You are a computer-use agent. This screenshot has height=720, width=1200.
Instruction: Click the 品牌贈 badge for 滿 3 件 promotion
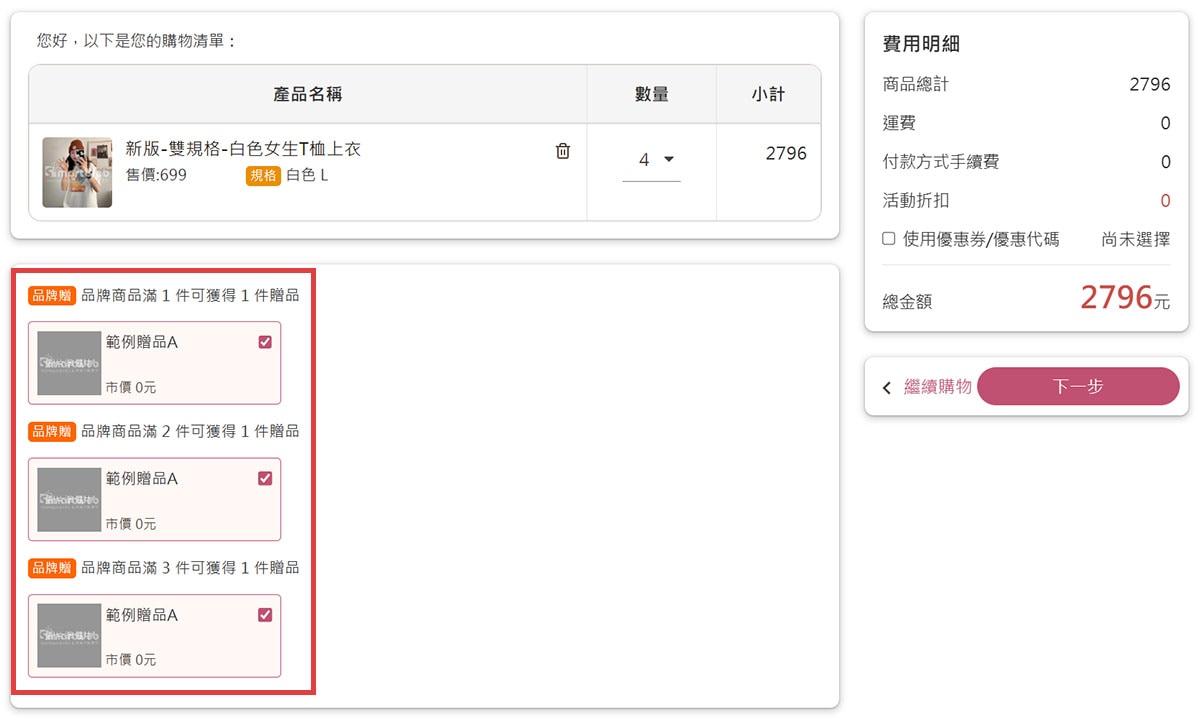pos(52,568)
